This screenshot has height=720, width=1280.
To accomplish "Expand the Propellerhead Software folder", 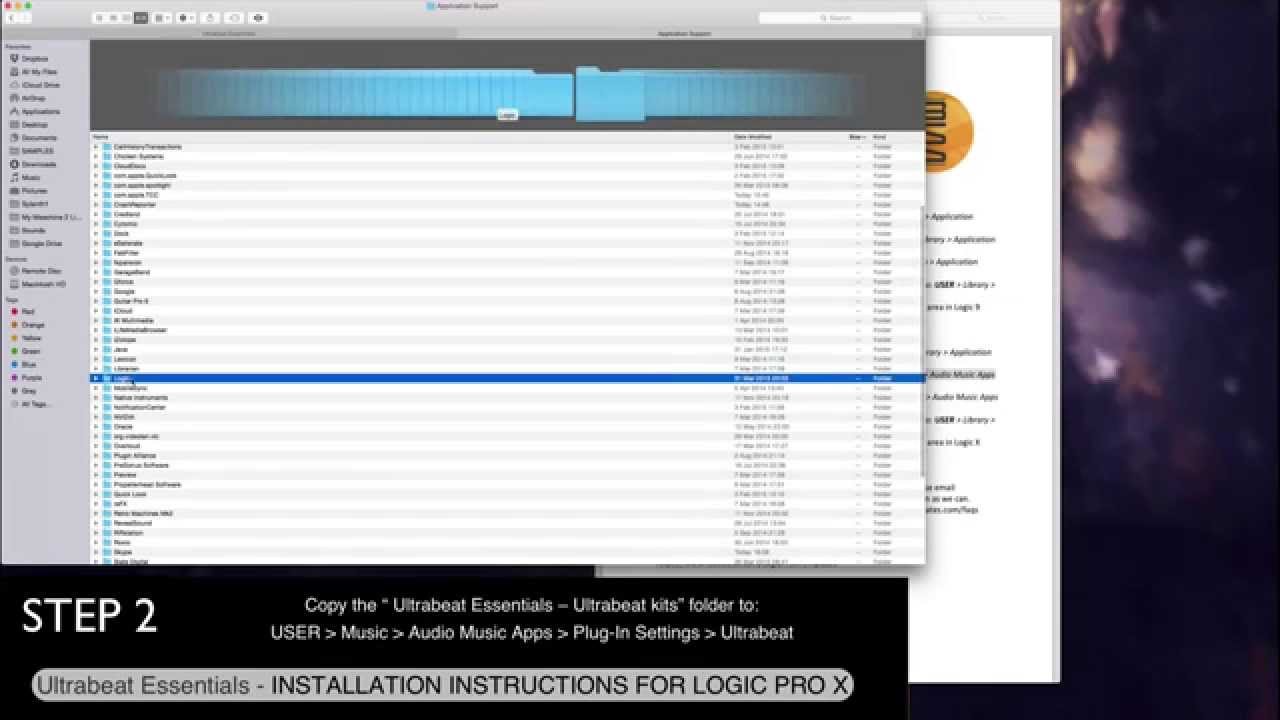I will pyautogui.click(x=96, y=485).
